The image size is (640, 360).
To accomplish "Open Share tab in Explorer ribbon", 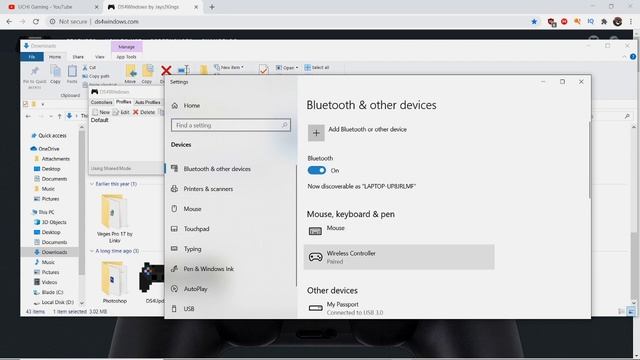I will 78,57.
